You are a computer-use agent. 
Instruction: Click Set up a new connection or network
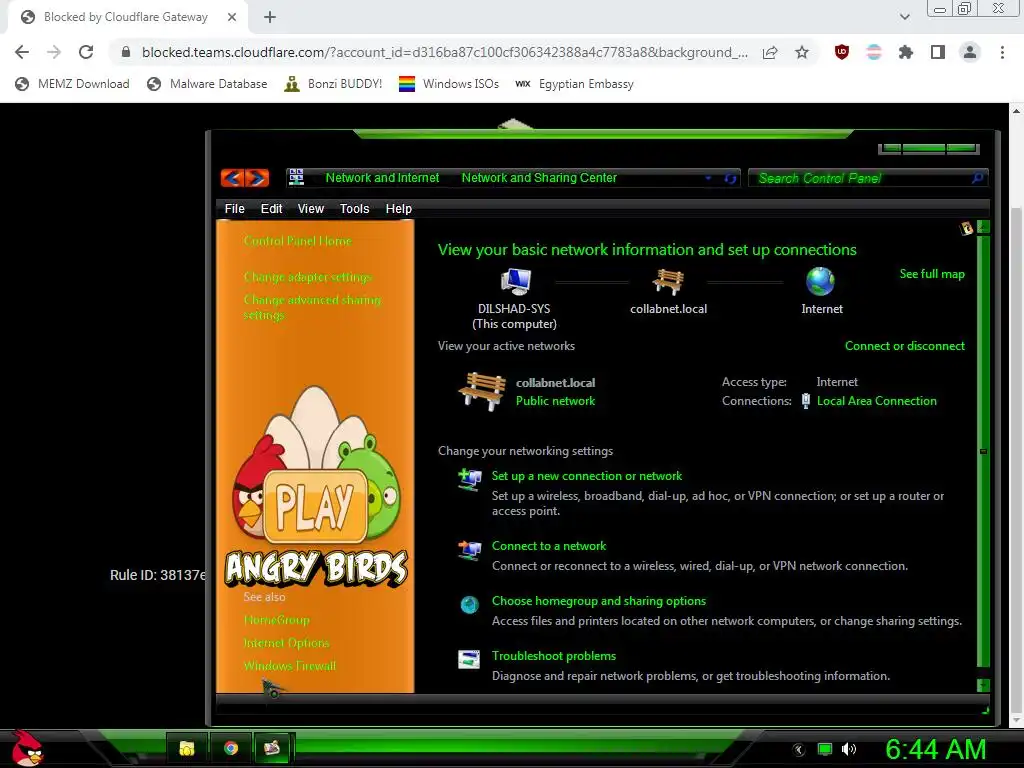tap(586, 475)
